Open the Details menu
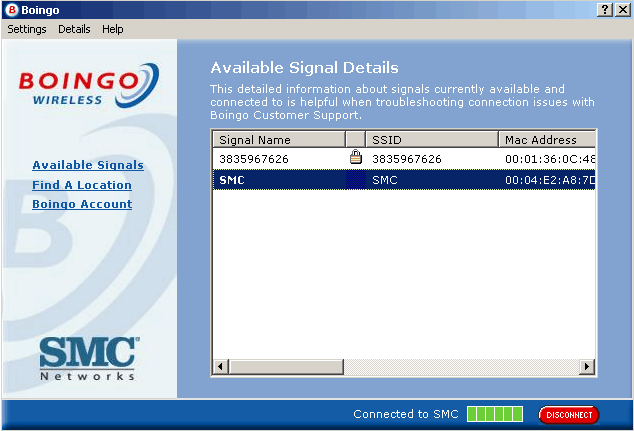Viewport: 634px width, 431px height. point(74,29)
